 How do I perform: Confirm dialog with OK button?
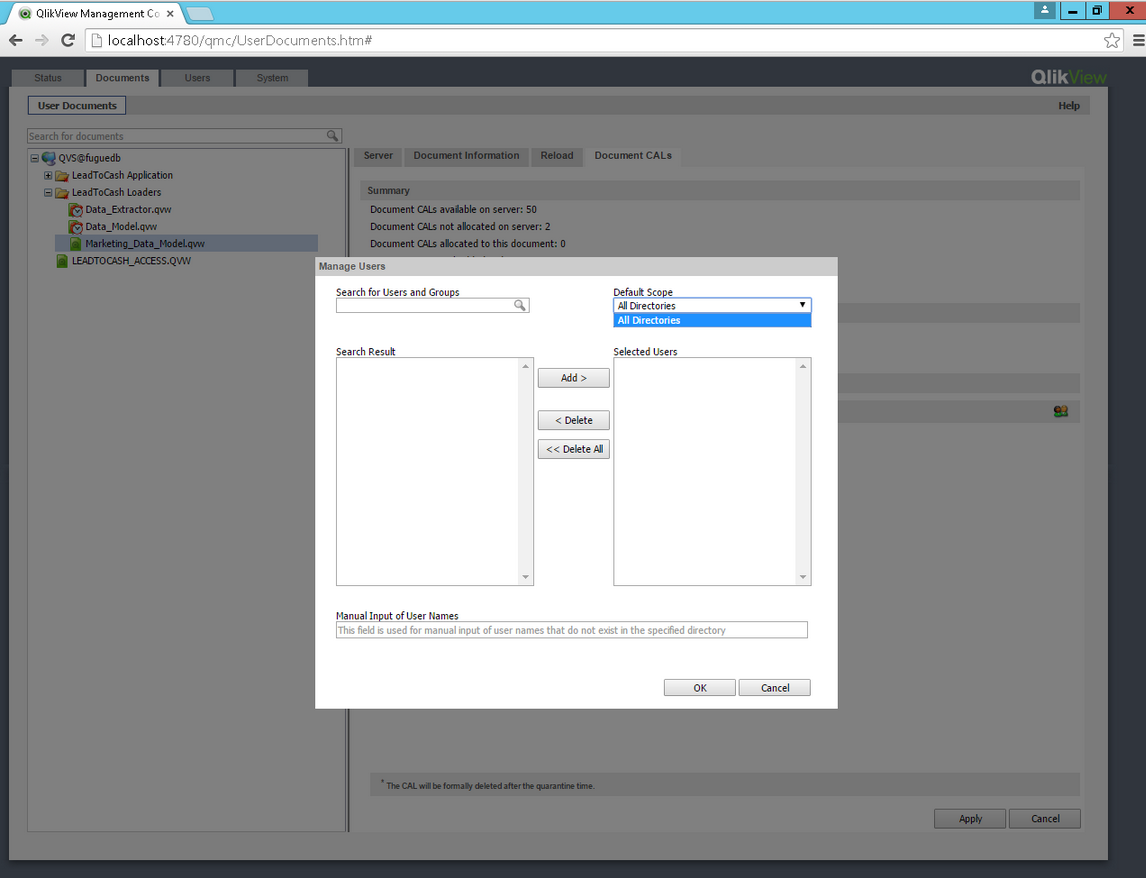(699, 688)
